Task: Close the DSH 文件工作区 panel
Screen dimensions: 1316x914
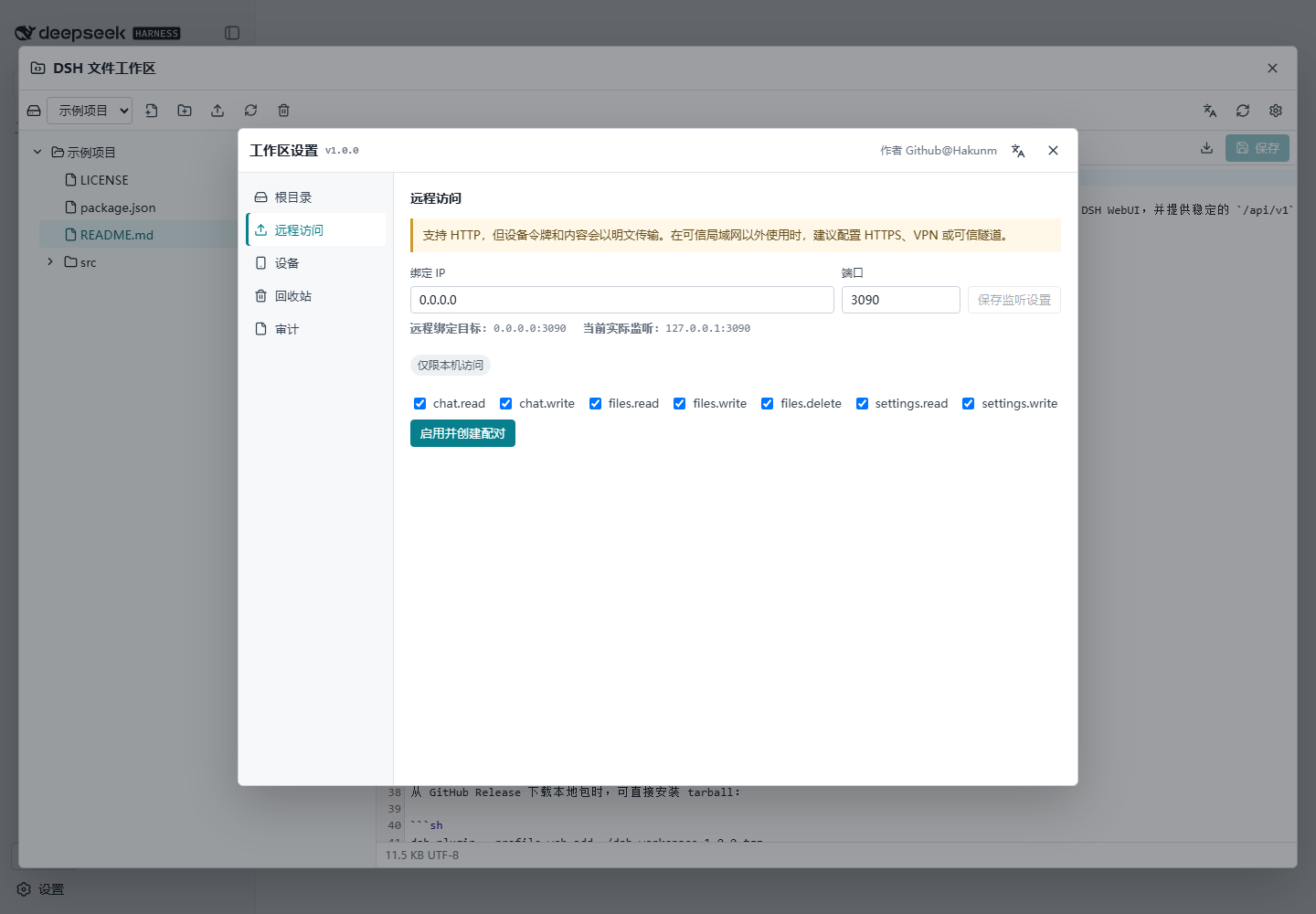Action: coord(1272,69)
